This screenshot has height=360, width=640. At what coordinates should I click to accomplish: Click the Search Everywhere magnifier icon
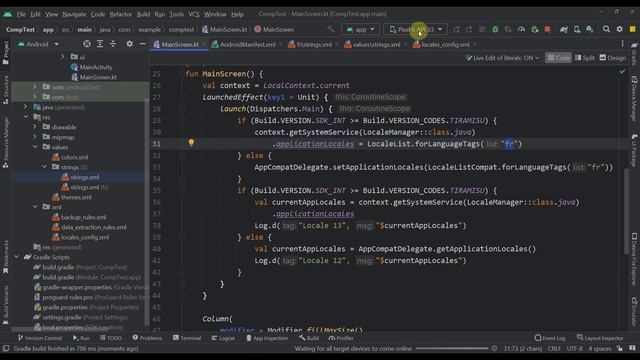[x=607, y=29]
